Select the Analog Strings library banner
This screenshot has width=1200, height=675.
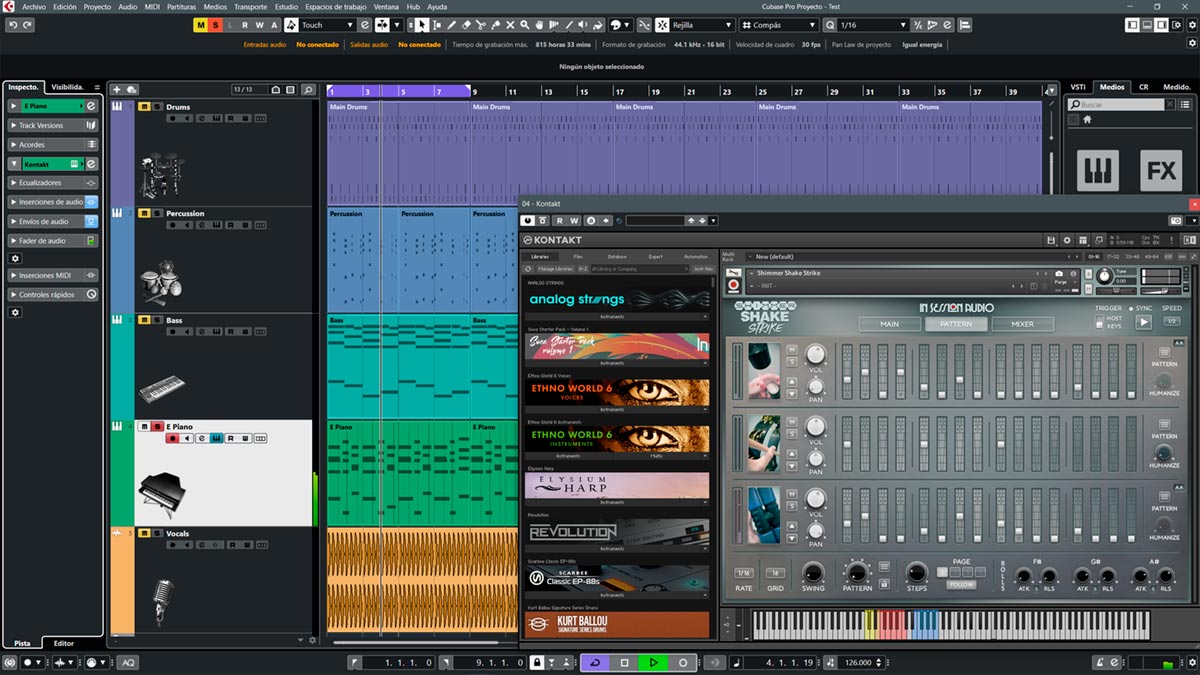617,299
